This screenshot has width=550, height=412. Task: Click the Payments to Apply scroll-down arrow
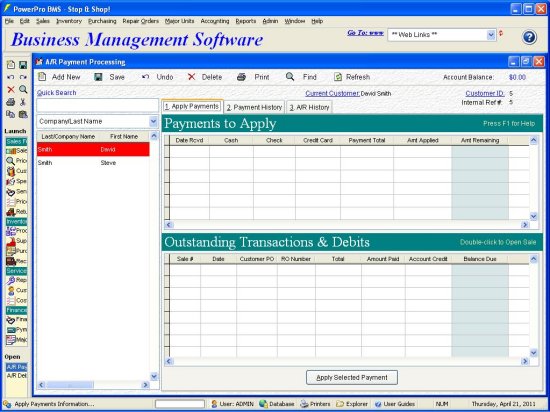pos(533,216)
